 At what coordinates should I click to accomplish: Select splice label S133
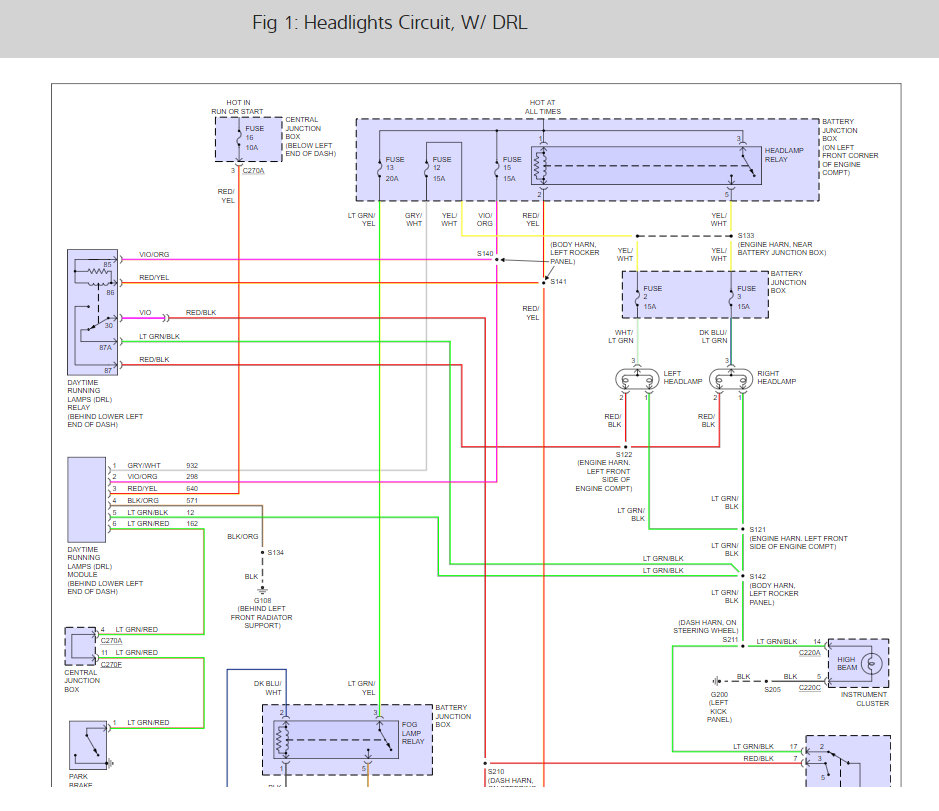(746, 236)
